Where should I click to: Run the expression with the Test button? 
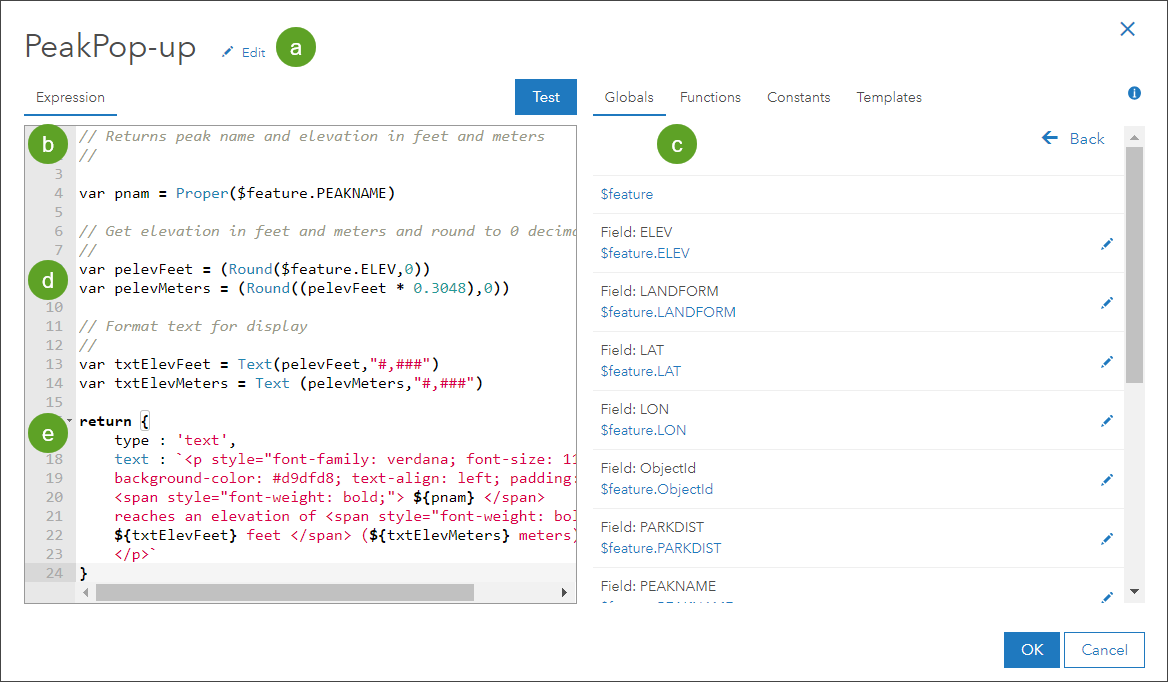[545, 97]
